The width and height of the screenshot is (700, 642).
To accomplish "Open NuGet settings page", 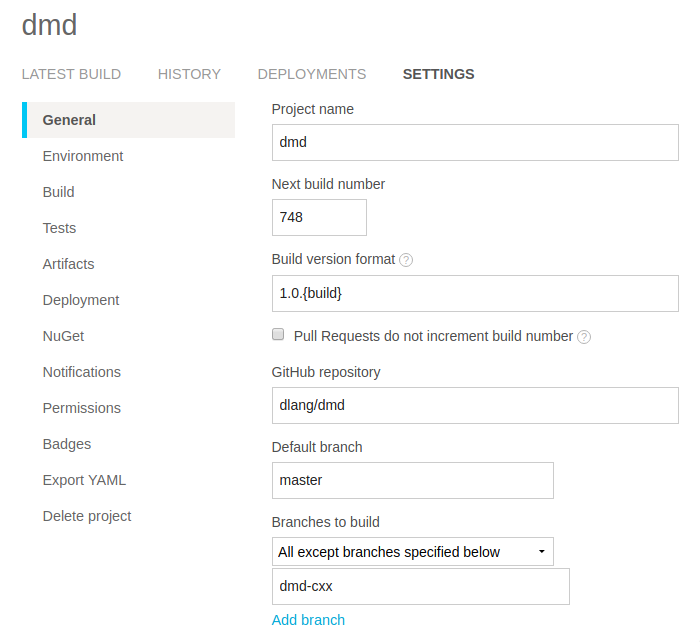I will coord(63,336).
